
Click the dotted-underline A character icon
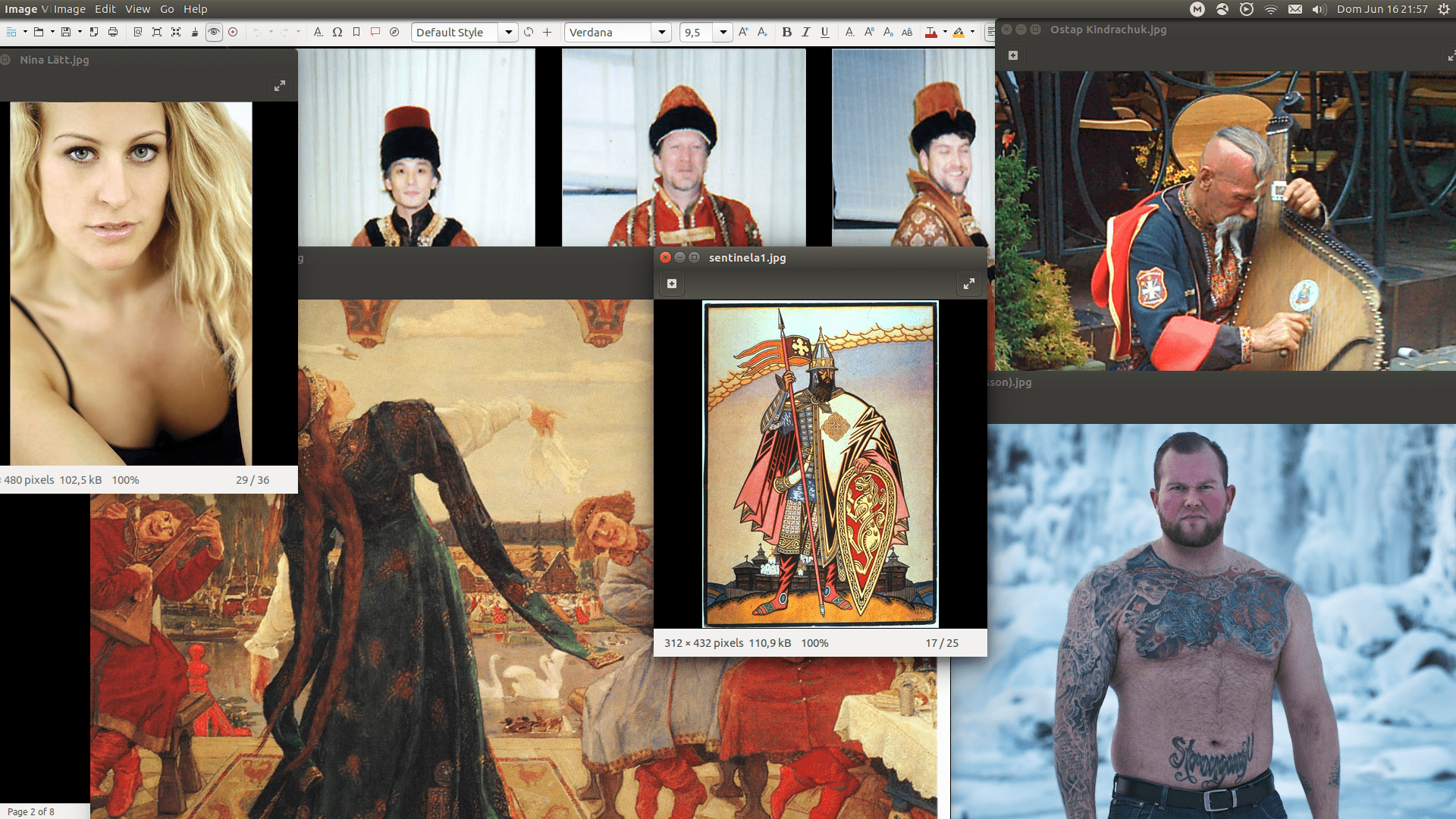(x=849, y=33)
